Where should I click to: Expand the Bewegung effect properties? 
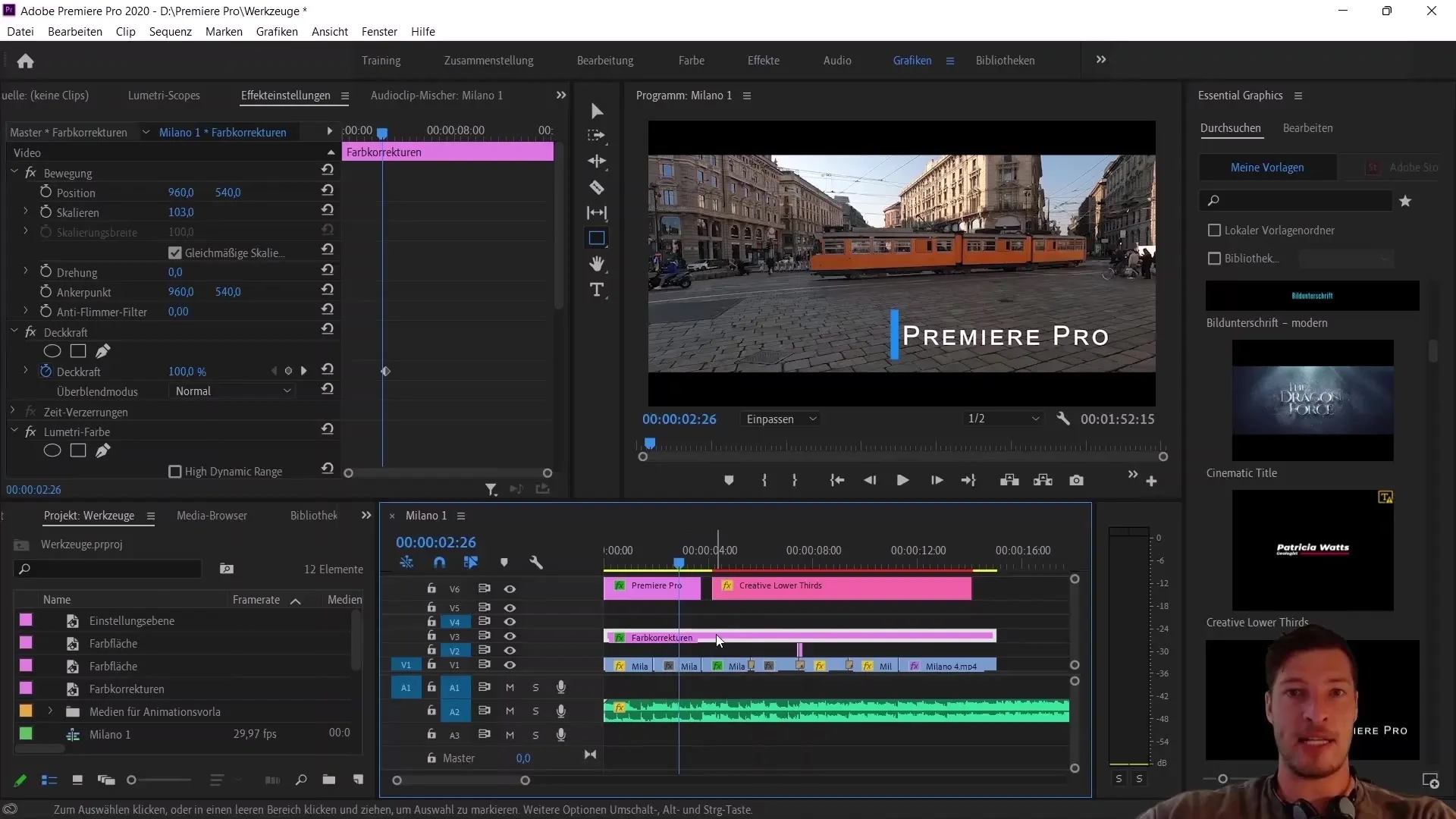pos(14,172)
